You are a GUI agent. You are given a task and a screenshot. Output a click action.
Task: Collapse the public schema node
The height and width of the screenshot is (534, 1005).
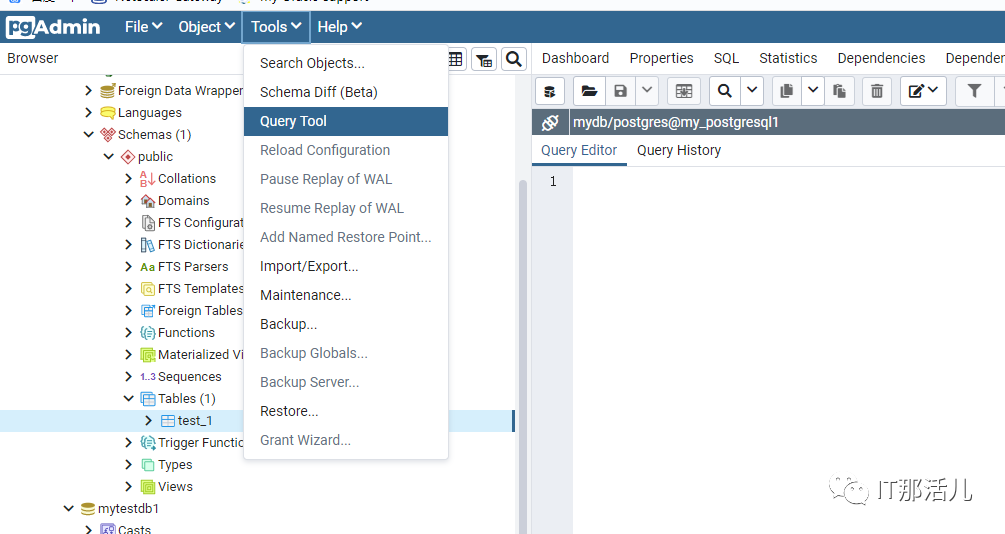(109, 157)
